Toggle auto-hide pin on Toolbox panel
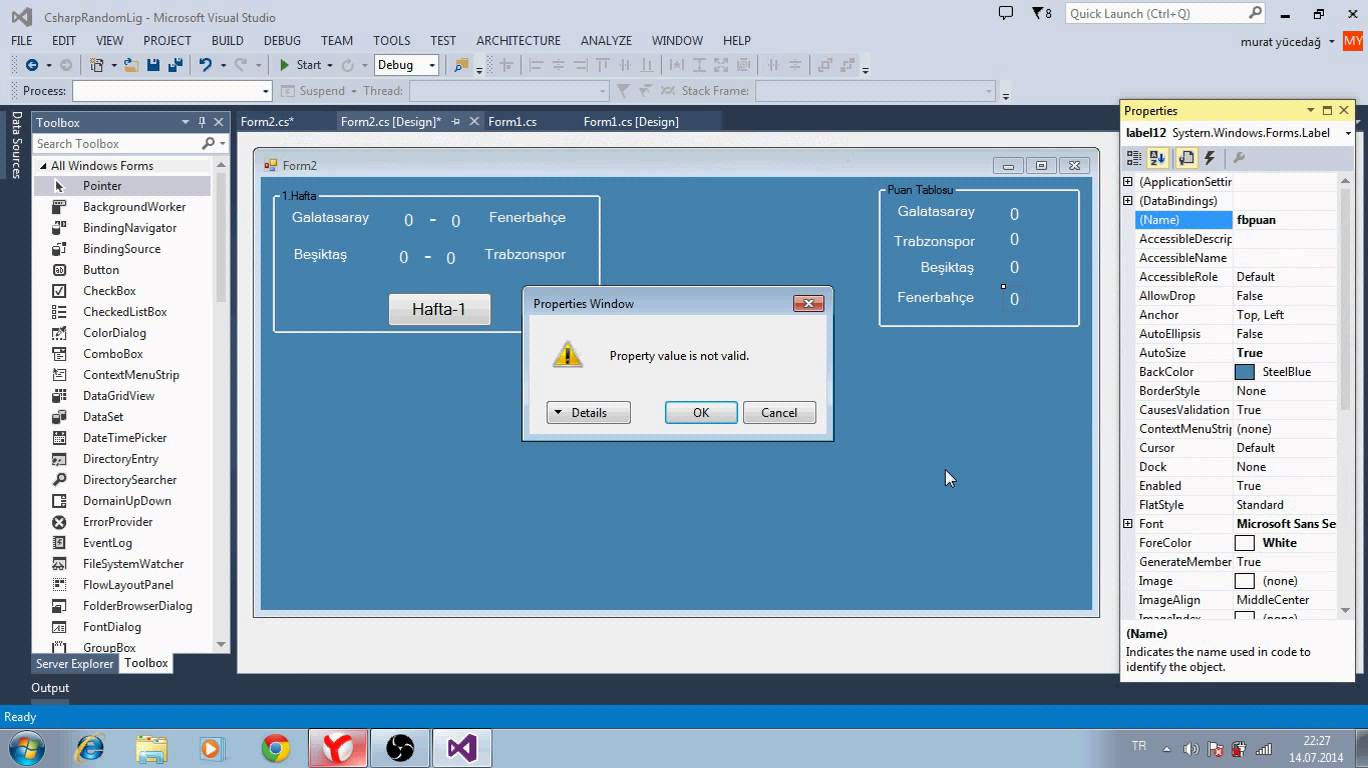 pyautogui.click(x=202, y=122)
